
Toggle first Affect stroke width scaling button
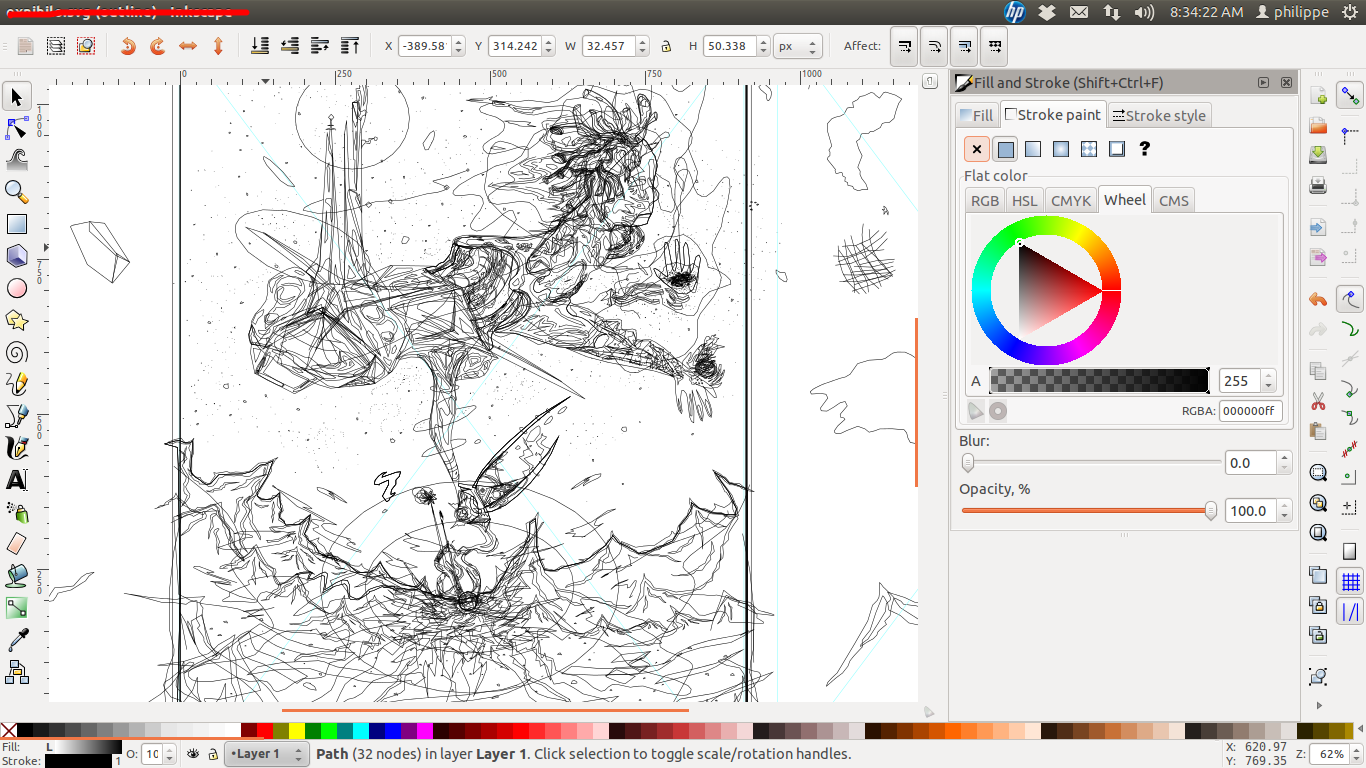(x=904, y=46)
